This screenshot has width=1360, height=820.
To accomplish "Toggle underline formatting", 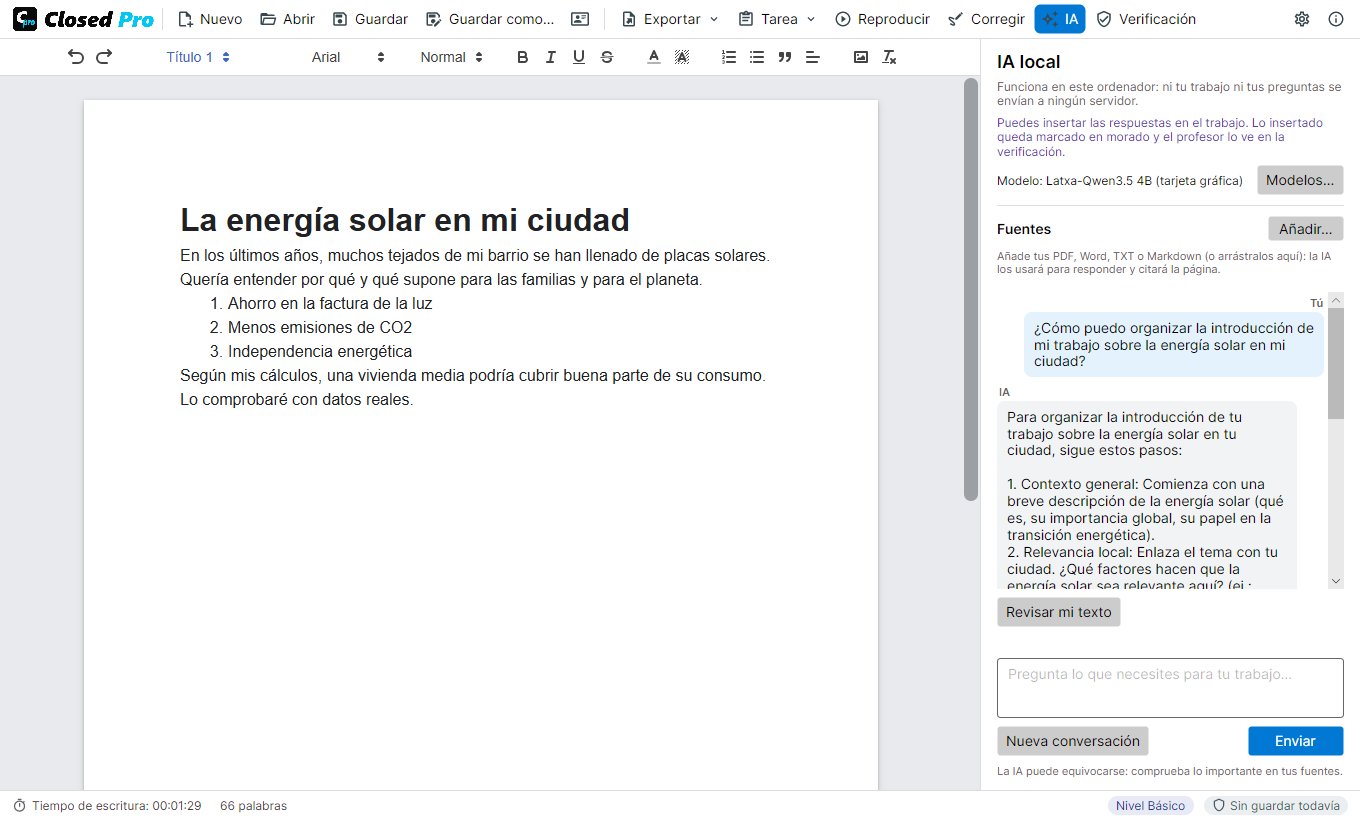I will (578, 57).
